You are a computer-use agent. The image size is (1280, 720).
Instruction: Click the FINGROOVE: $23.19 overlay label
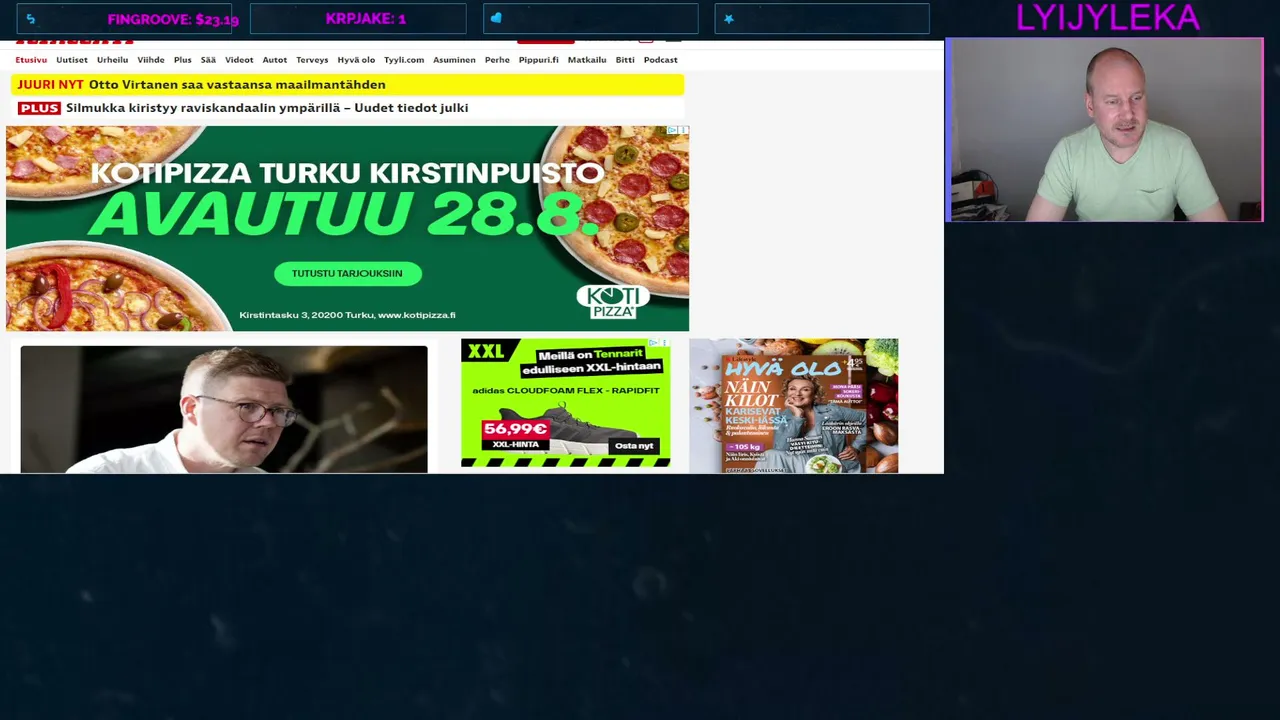click(173, 19)
